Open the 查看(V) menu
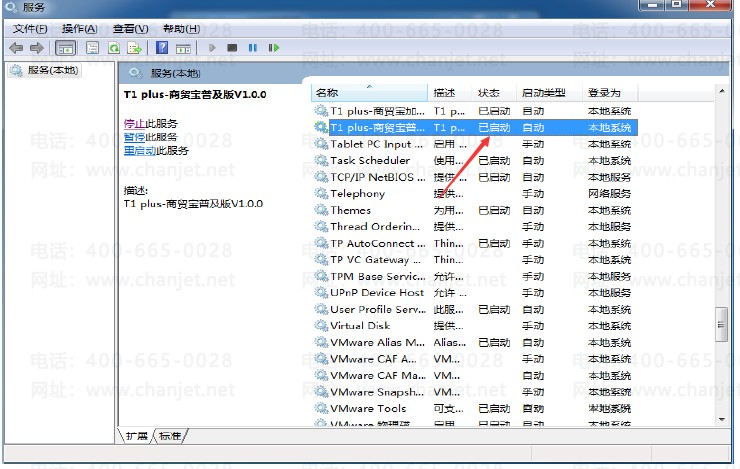This screenshot has height=469, width=740. [x=131, y=29]
